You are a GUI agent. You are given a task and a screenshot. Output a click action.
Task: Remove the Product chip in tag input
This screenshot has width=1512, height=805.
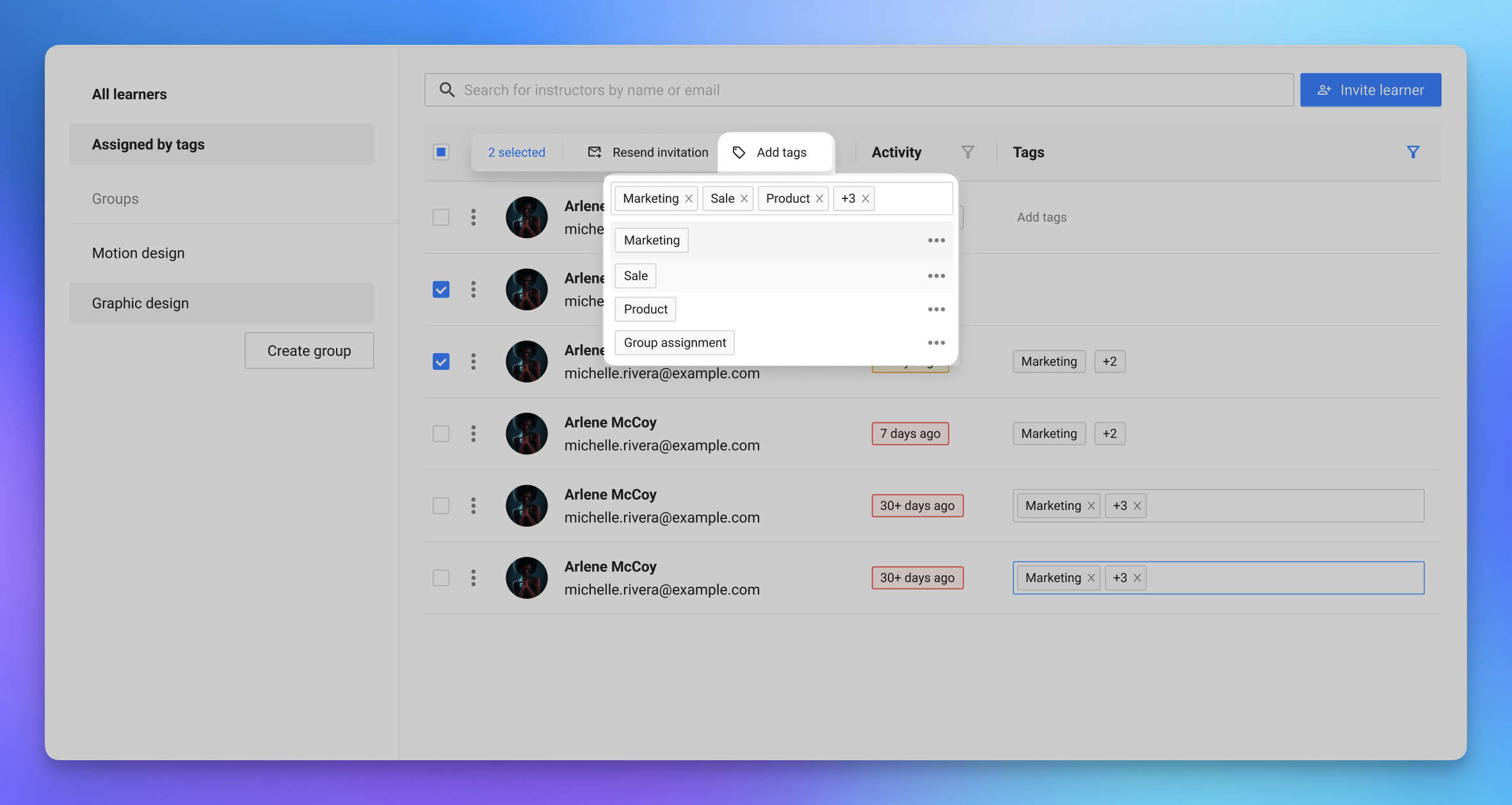click(x=819, y=198)
